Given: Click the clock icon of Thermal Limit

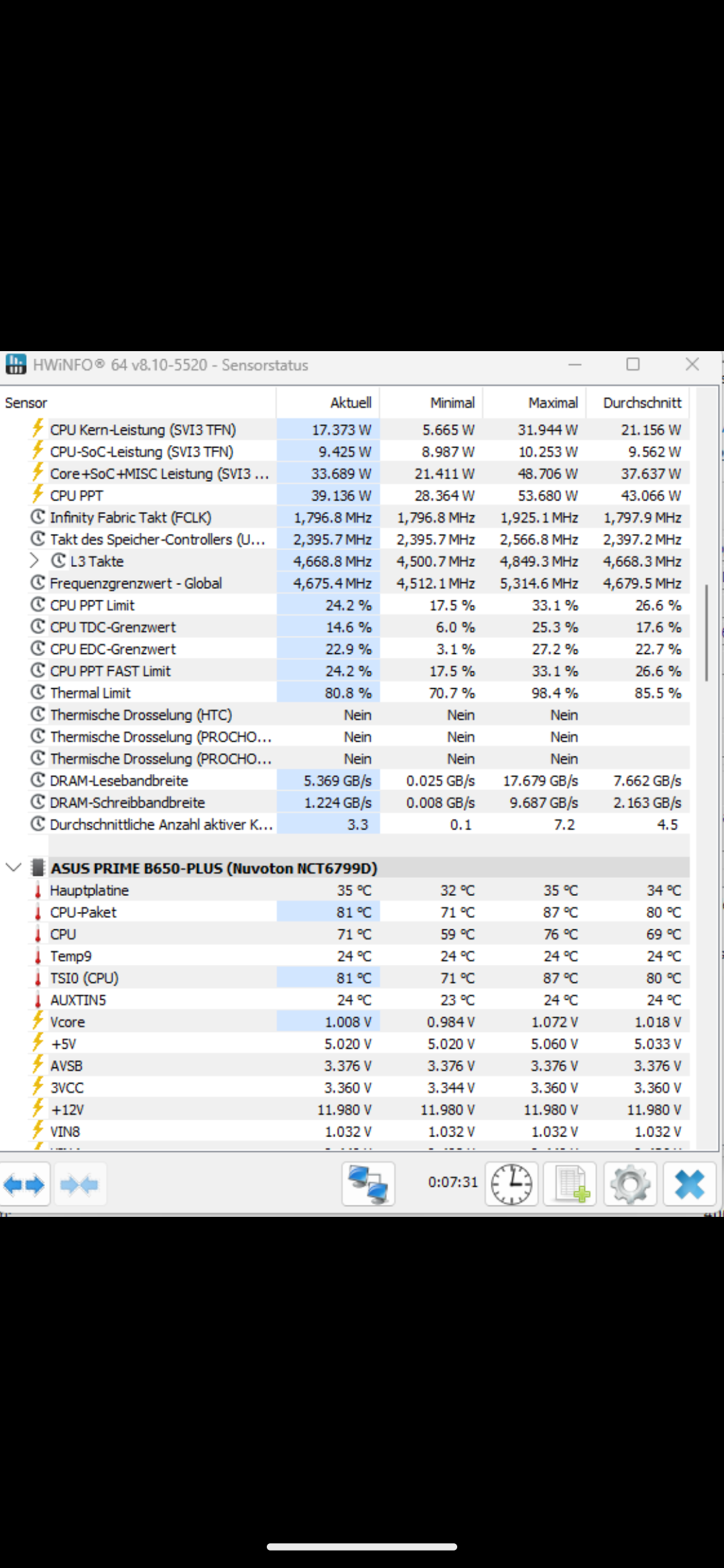Looking at the screenshot, I should coord(38,692).
